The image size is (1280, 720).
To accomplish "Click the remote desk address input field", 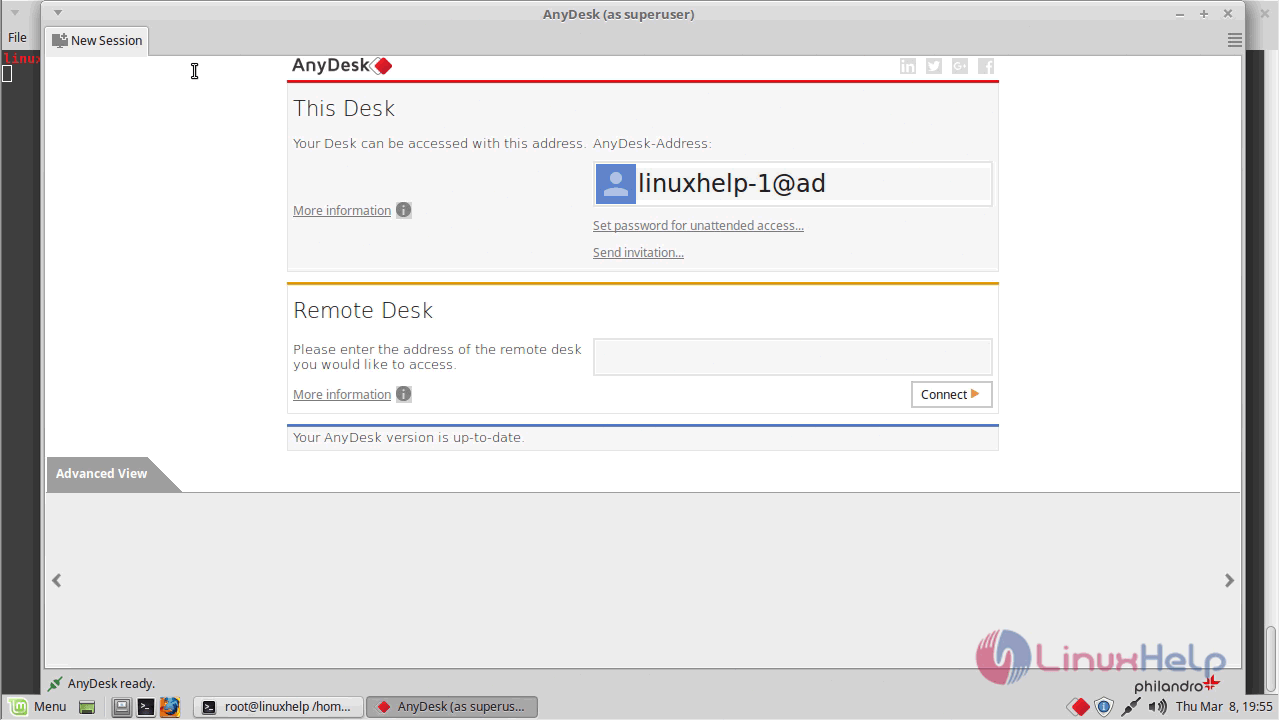I will click(793, 357).
